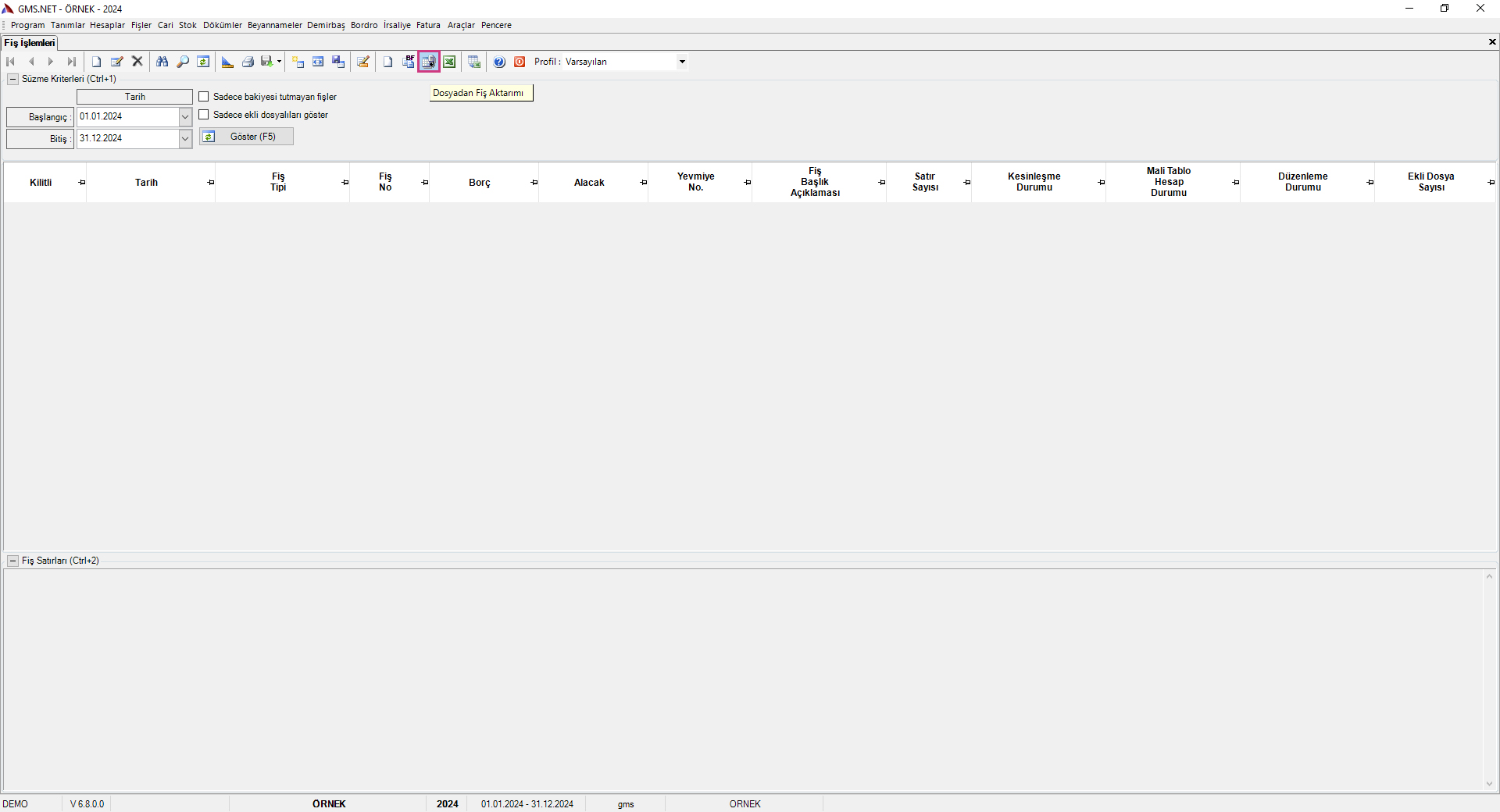Click the blank document icon before BF

coord(387,62)
